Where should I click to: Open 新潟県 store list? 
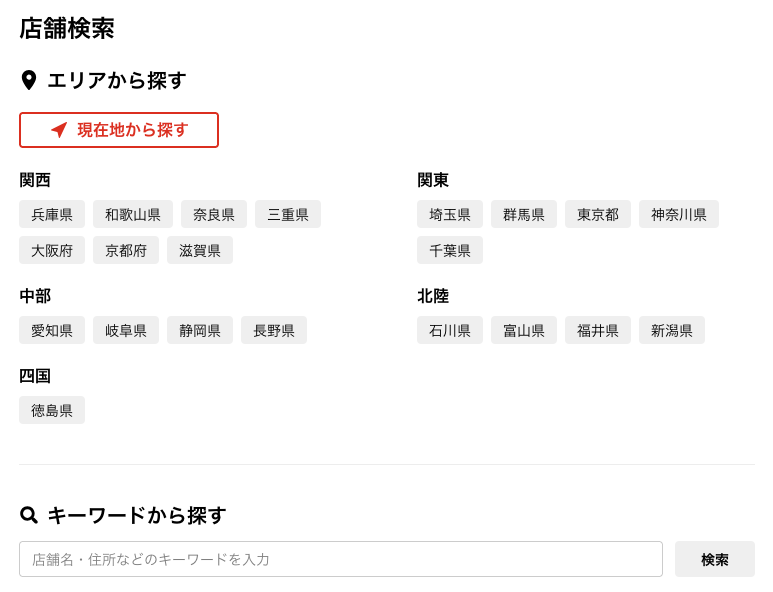pyautogui.click(x=672, y=330)
